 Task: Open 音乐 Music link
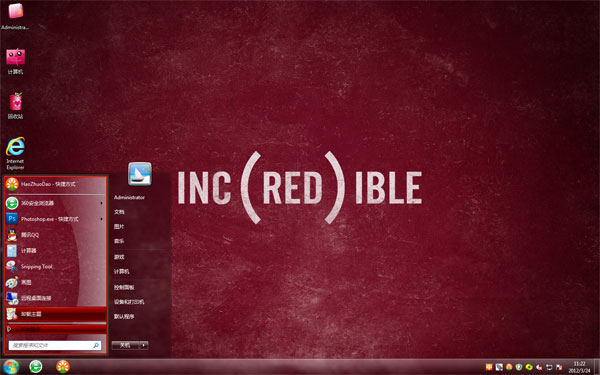click(119, 241)
